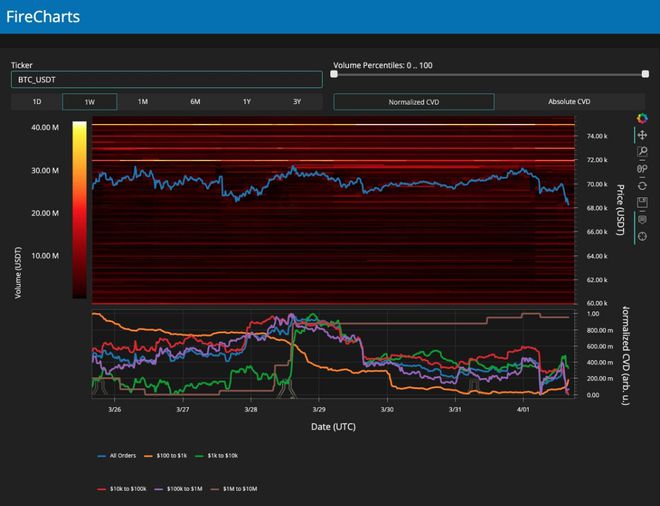Select the 1M timeframe tab
The image size is (660, 506).
tap(142, 102)
